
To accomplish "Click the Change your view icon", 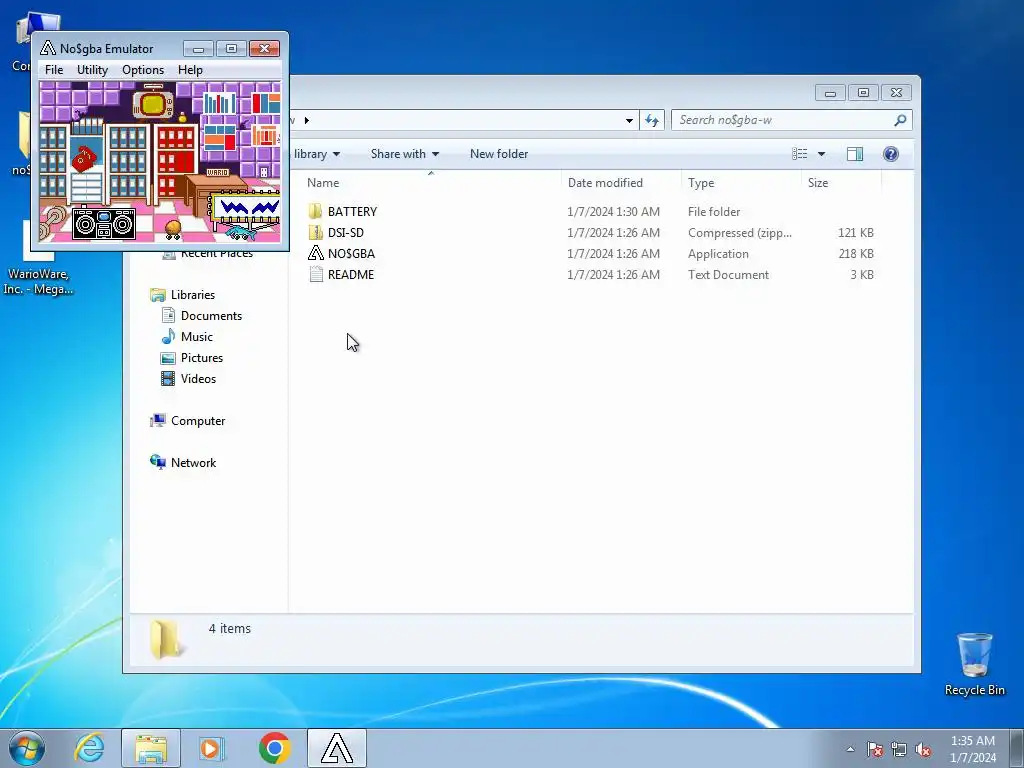I will tap(799, 154).
